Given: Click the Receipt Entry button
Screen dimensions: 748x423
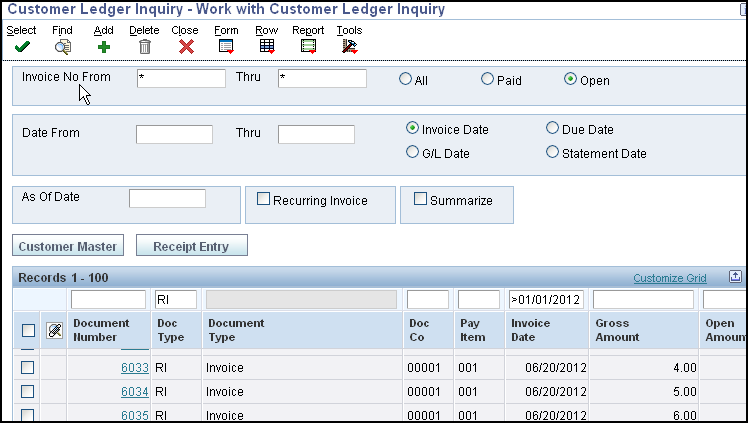Looking at the screenshot, I should coord(191,246).
